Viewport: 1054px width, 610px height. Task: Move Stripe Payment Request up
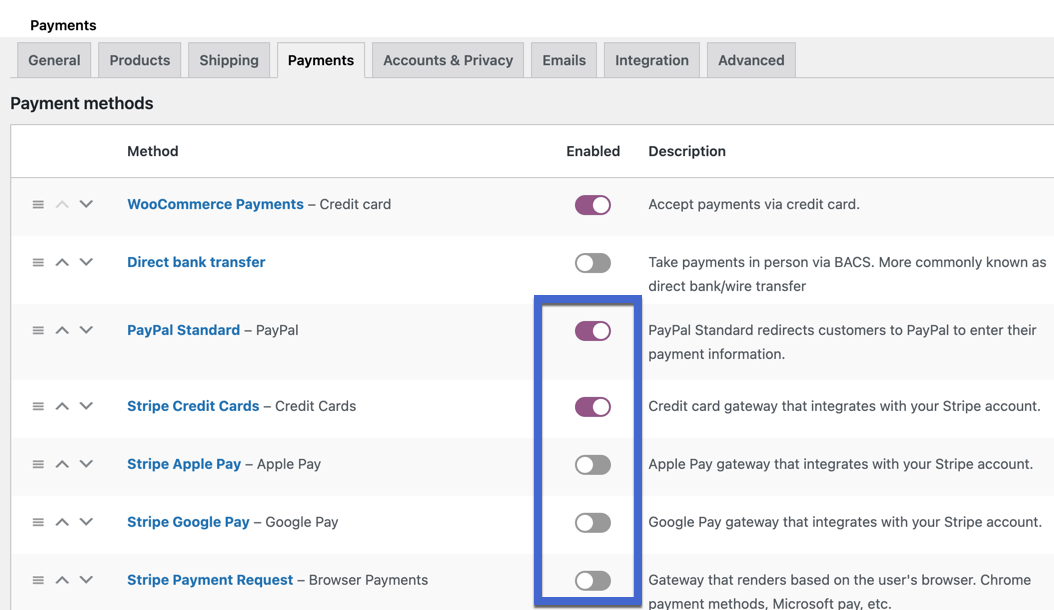pyautogui.click(x=62, y=580)
